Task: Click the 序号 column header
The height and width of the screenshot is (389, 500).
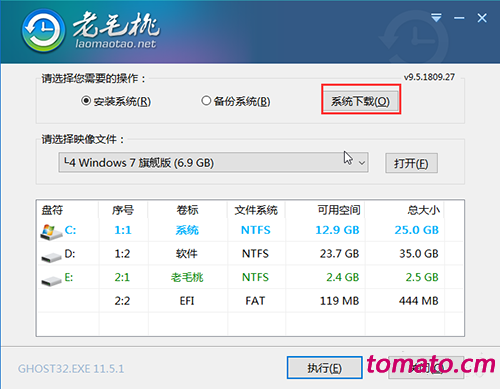Action: point(123,210)
